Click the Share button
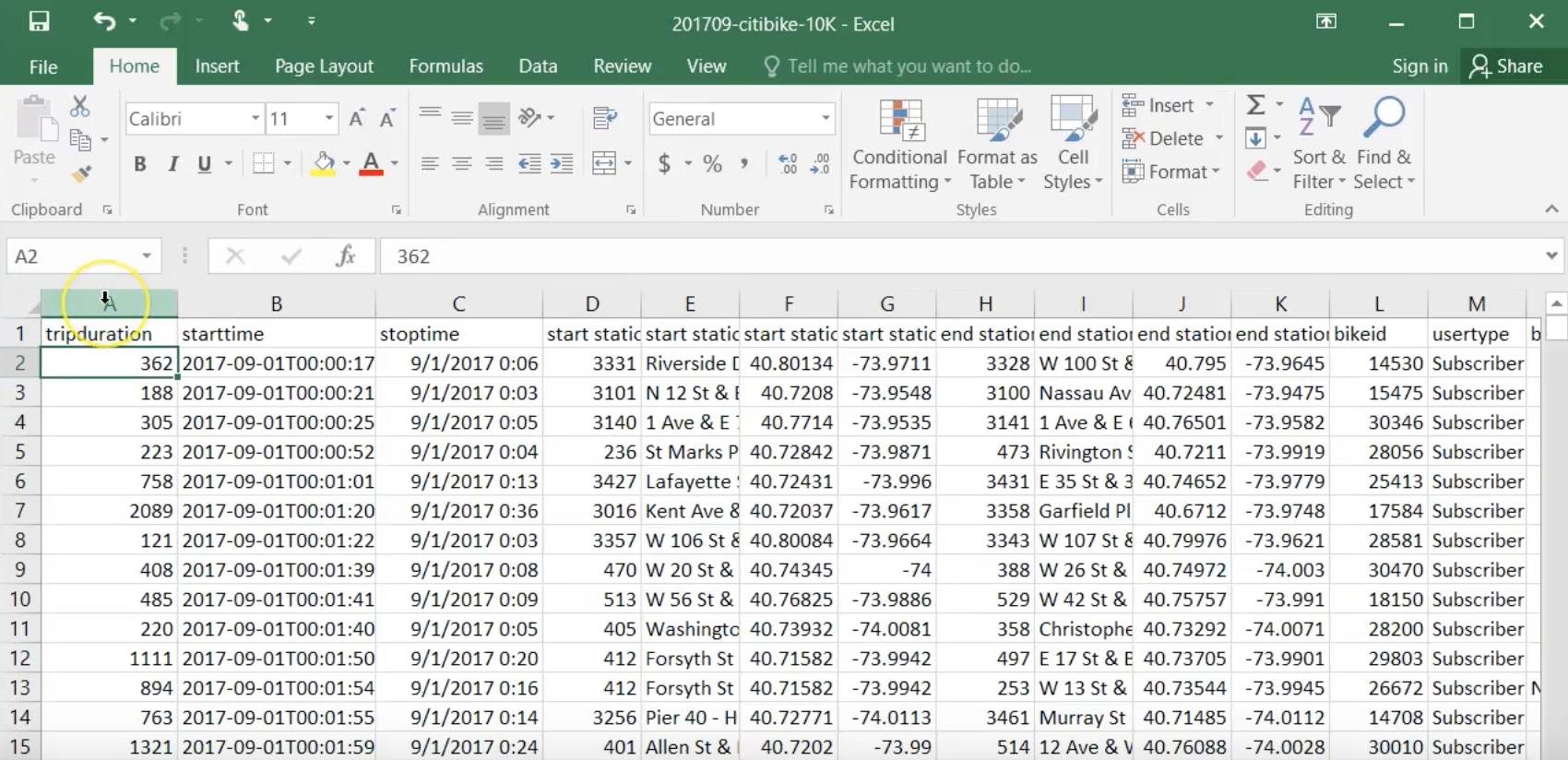 [1506, 66]
